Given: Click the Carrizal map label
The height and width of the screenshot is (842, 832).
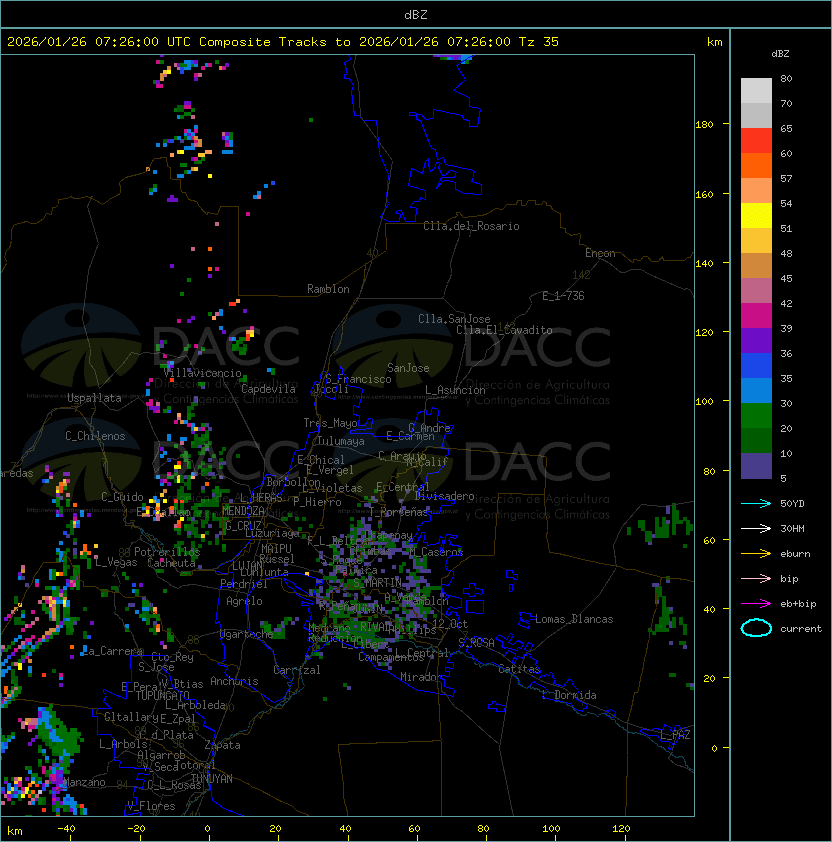Looking at the screenshot, I should coord(297,670).
